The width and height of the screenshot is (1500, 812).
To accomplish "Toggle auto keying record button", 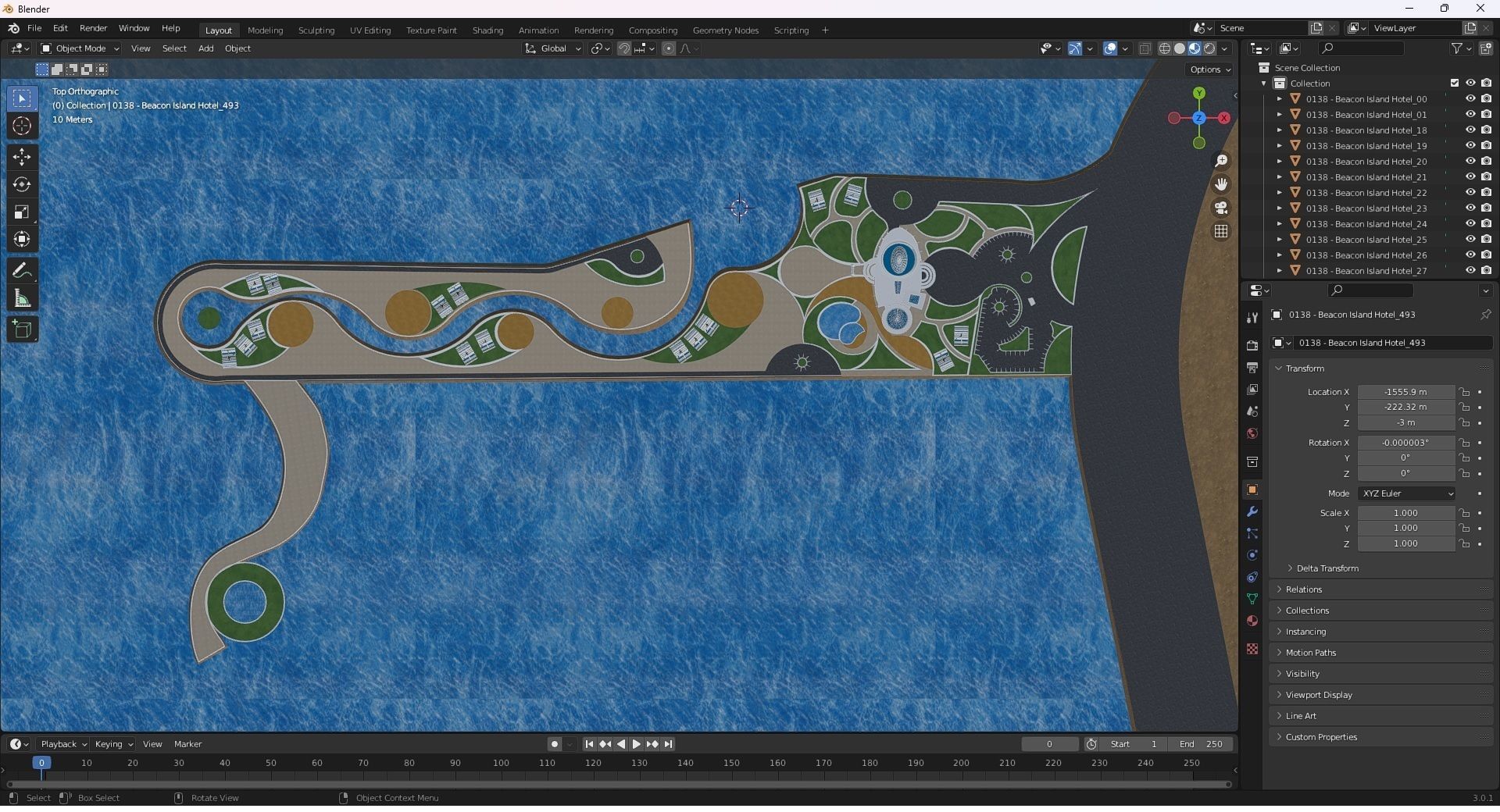I will 554,744.
